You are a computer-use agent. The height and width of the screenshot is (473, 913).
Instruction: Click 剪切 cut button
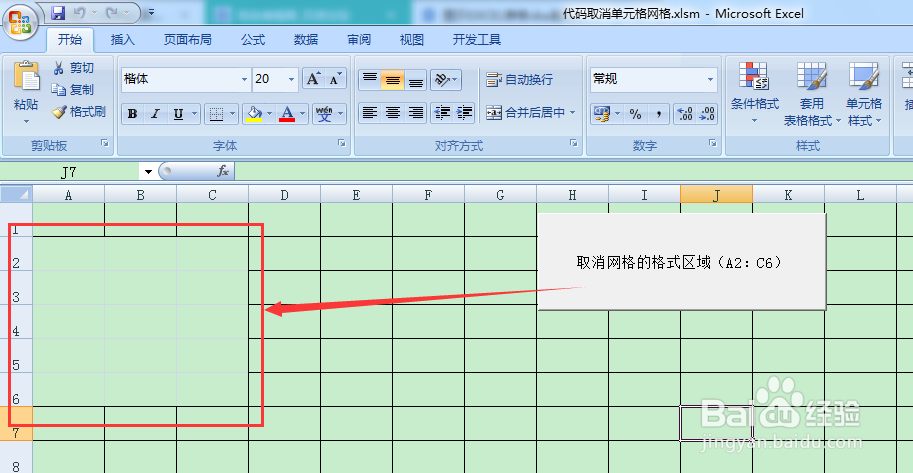point(73,68)
